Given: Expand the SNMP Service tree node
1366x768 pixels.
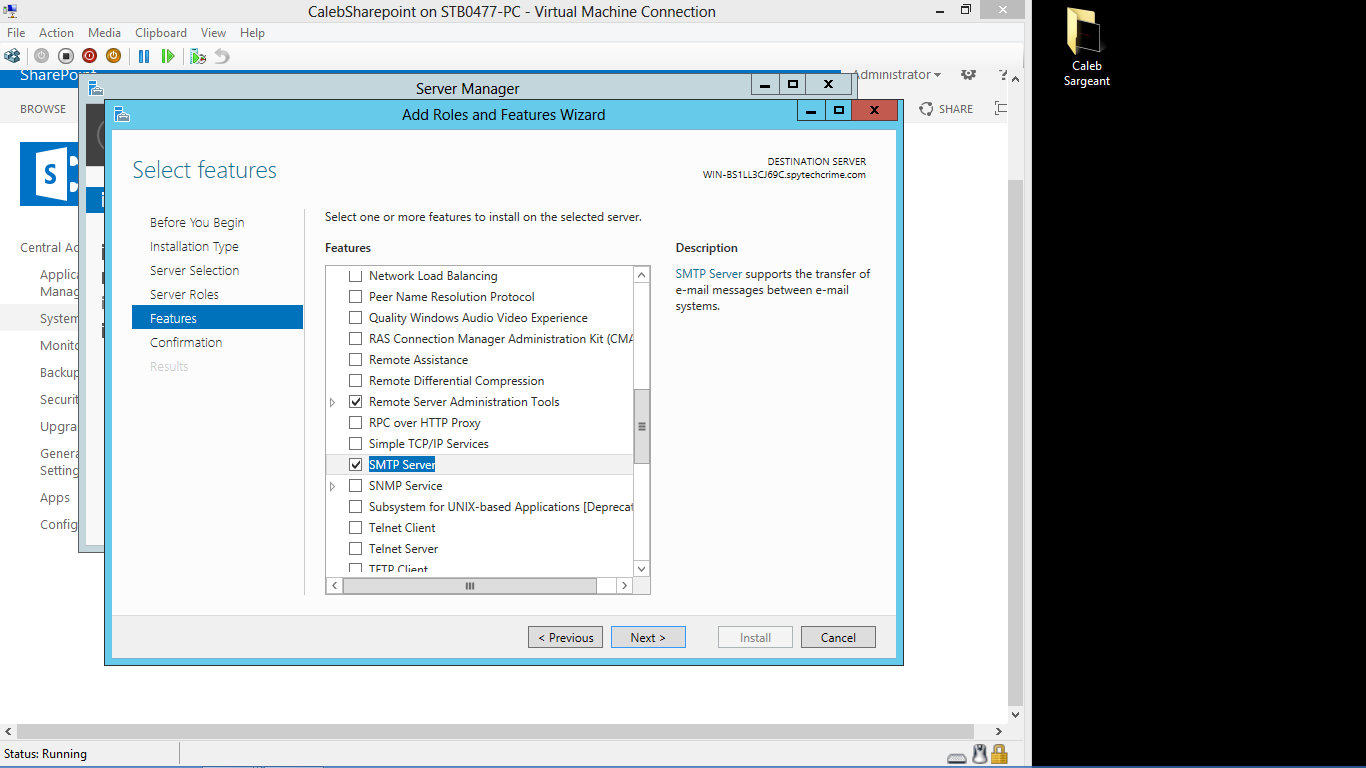Looking at the screenshot, I should tap(333, 486).
